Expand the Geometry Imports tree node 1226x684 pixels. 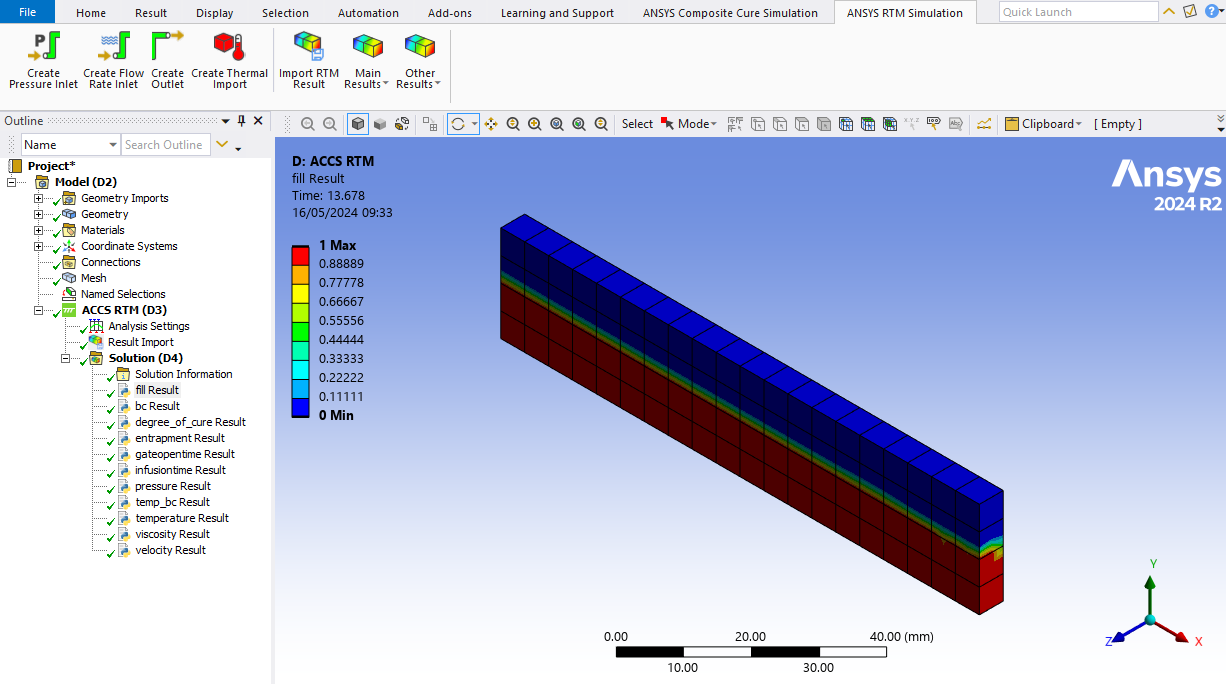[39, 198]
